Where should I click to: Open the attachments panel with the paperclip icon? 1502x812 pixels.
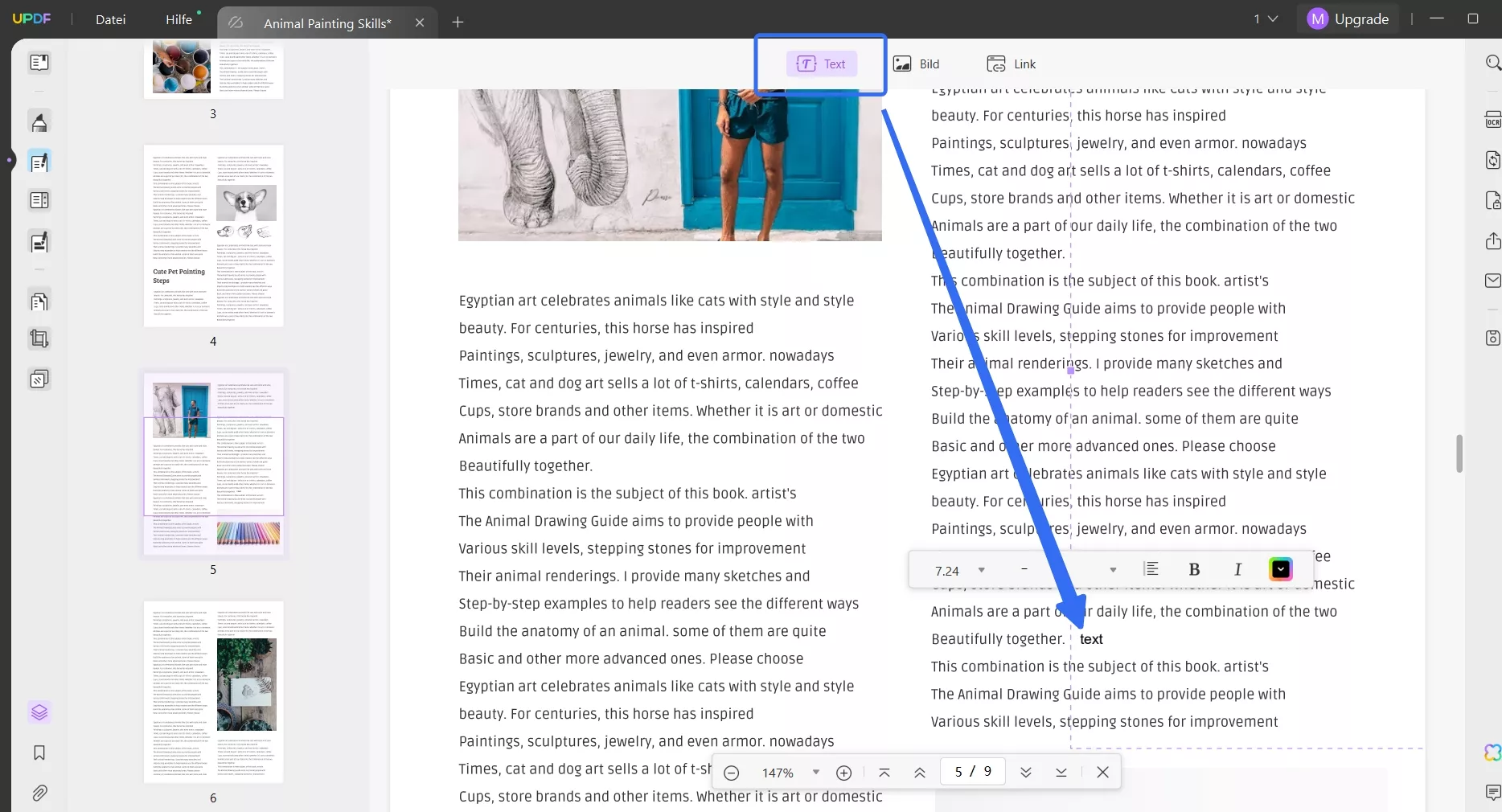tap(39, 794)
